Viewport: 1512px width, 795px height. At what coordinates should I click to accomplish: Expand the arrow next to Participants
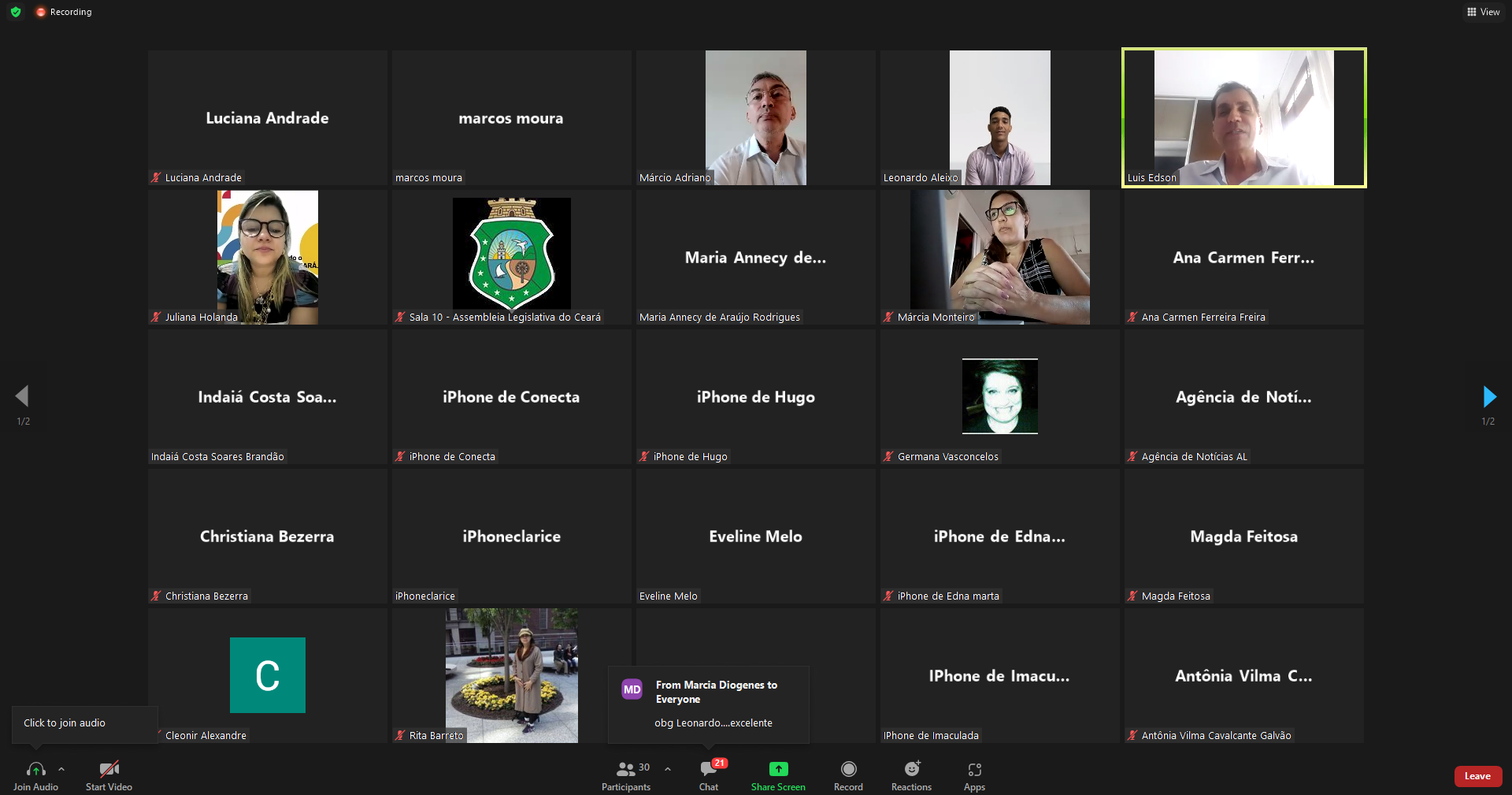(668, 768)
